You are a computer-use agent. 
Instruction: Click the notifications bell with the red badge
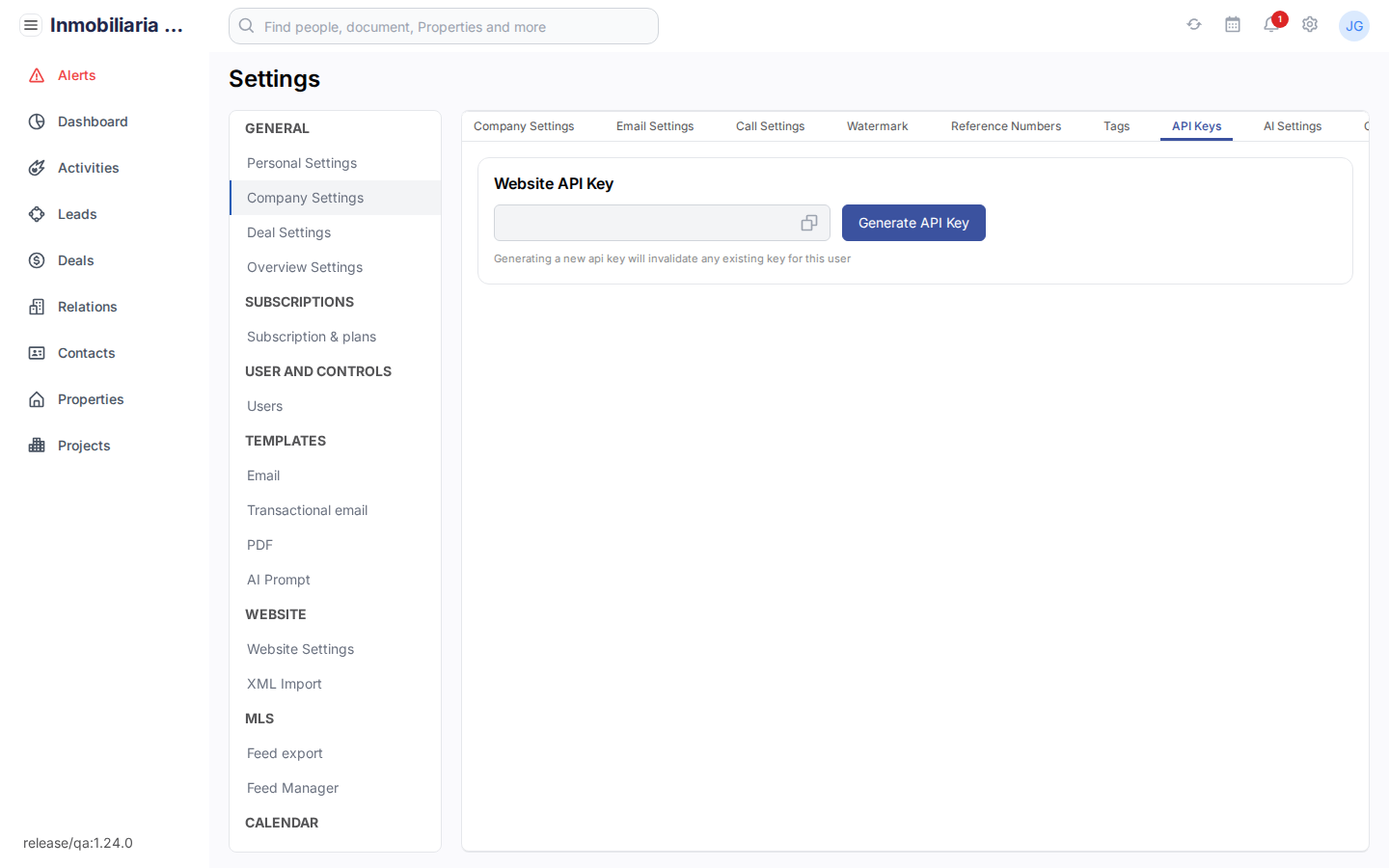click(1271, 25)
